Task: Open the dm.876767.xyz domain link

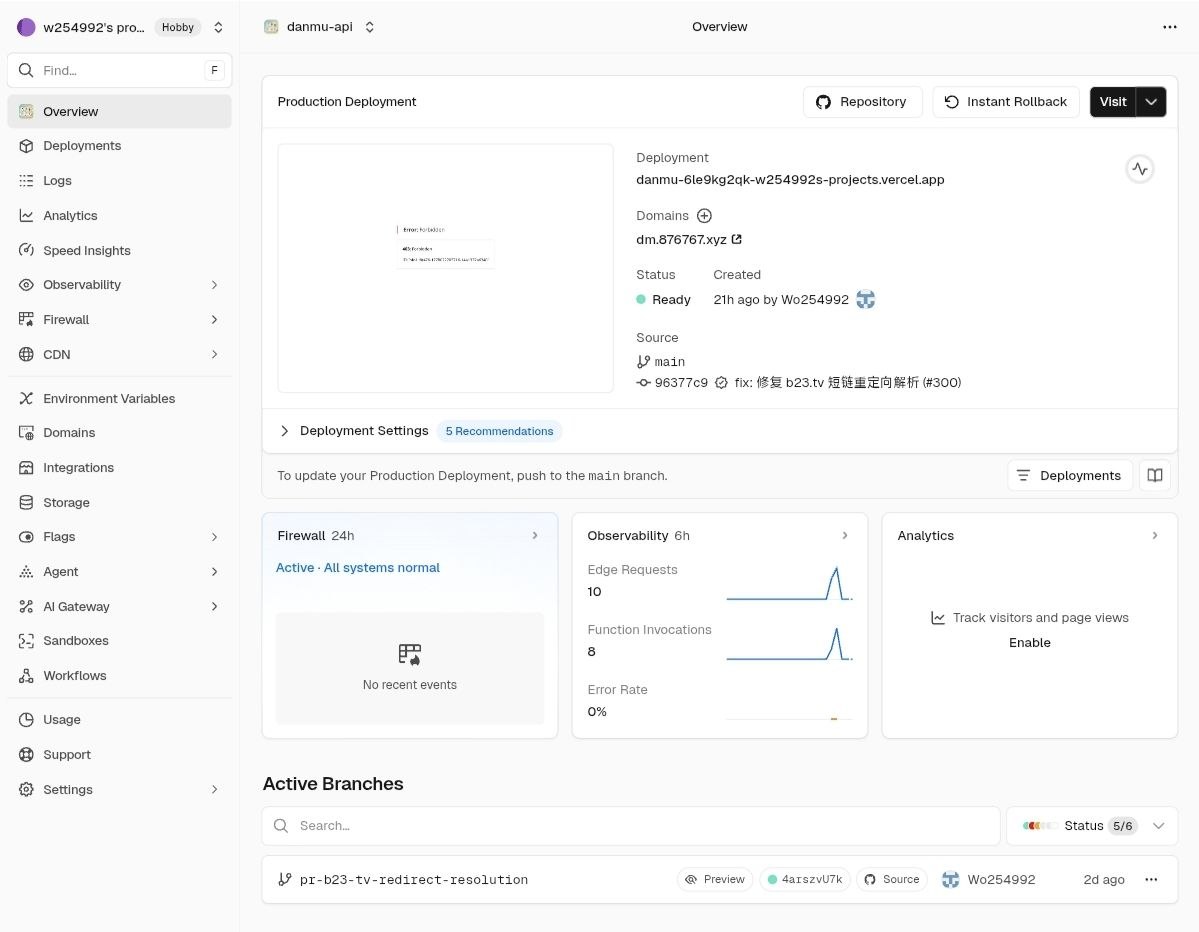Action: pos(681,239)
